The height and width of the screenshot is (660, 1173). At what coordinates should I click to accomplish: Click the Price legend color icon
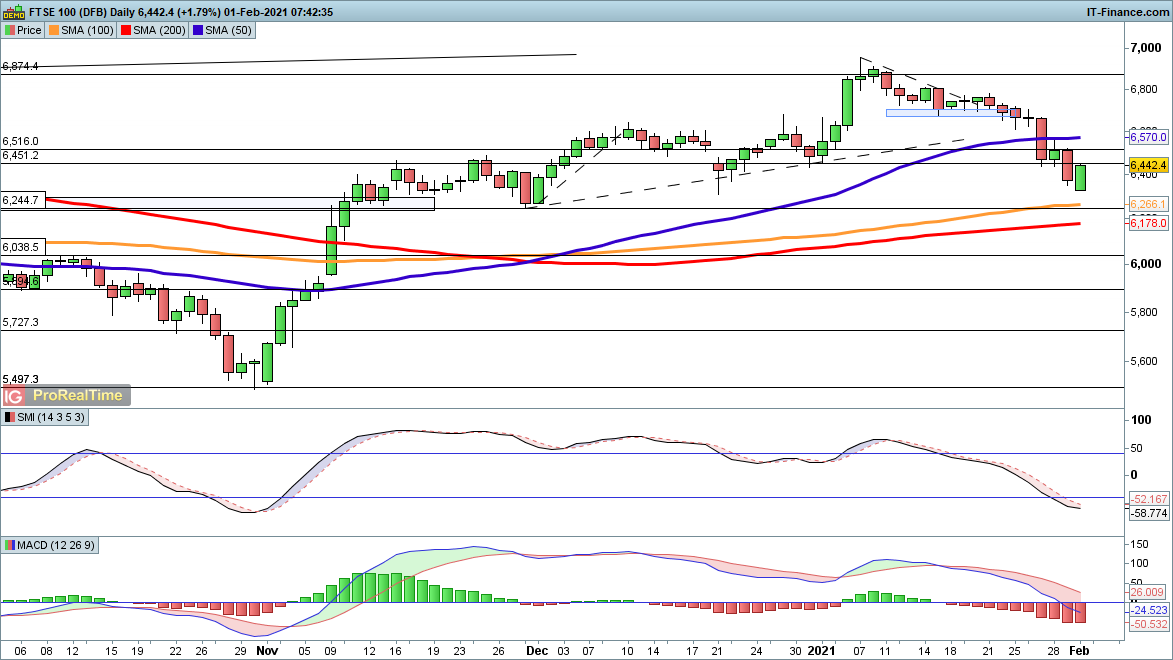(x=10, y=30)
